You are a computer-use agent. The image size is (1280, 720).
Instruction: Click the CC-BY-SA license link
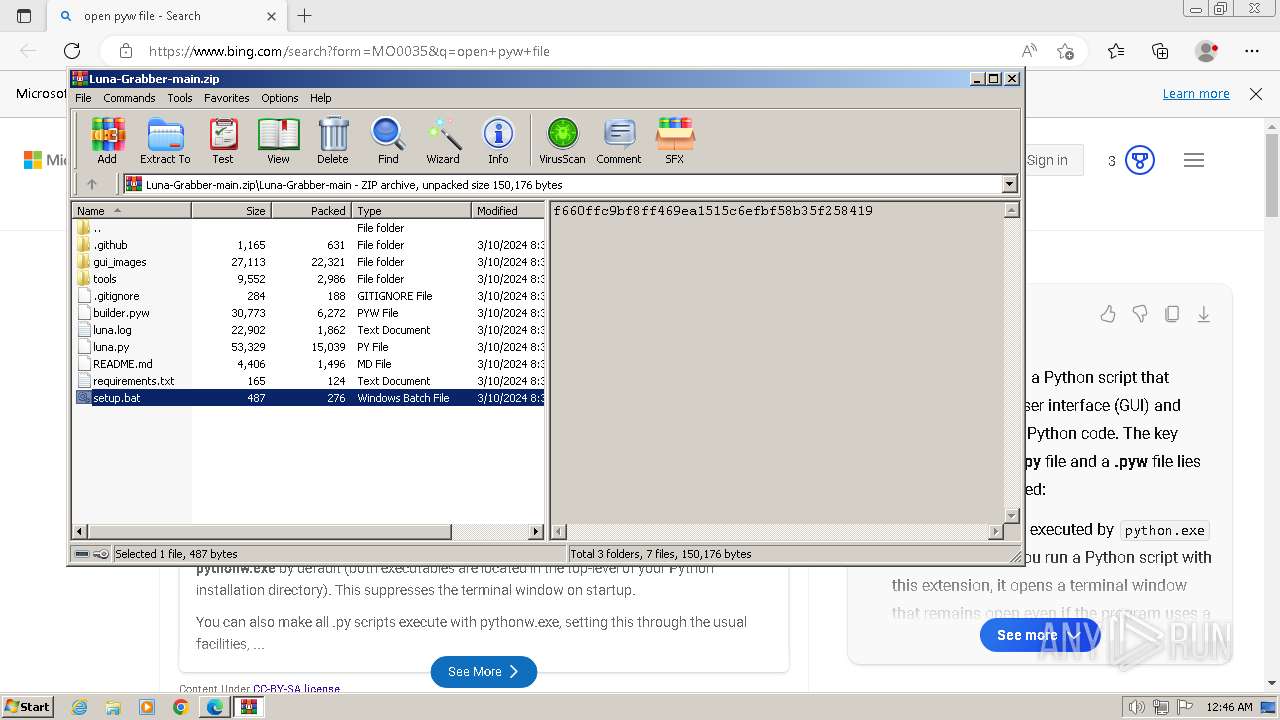[x=296, y=689]
